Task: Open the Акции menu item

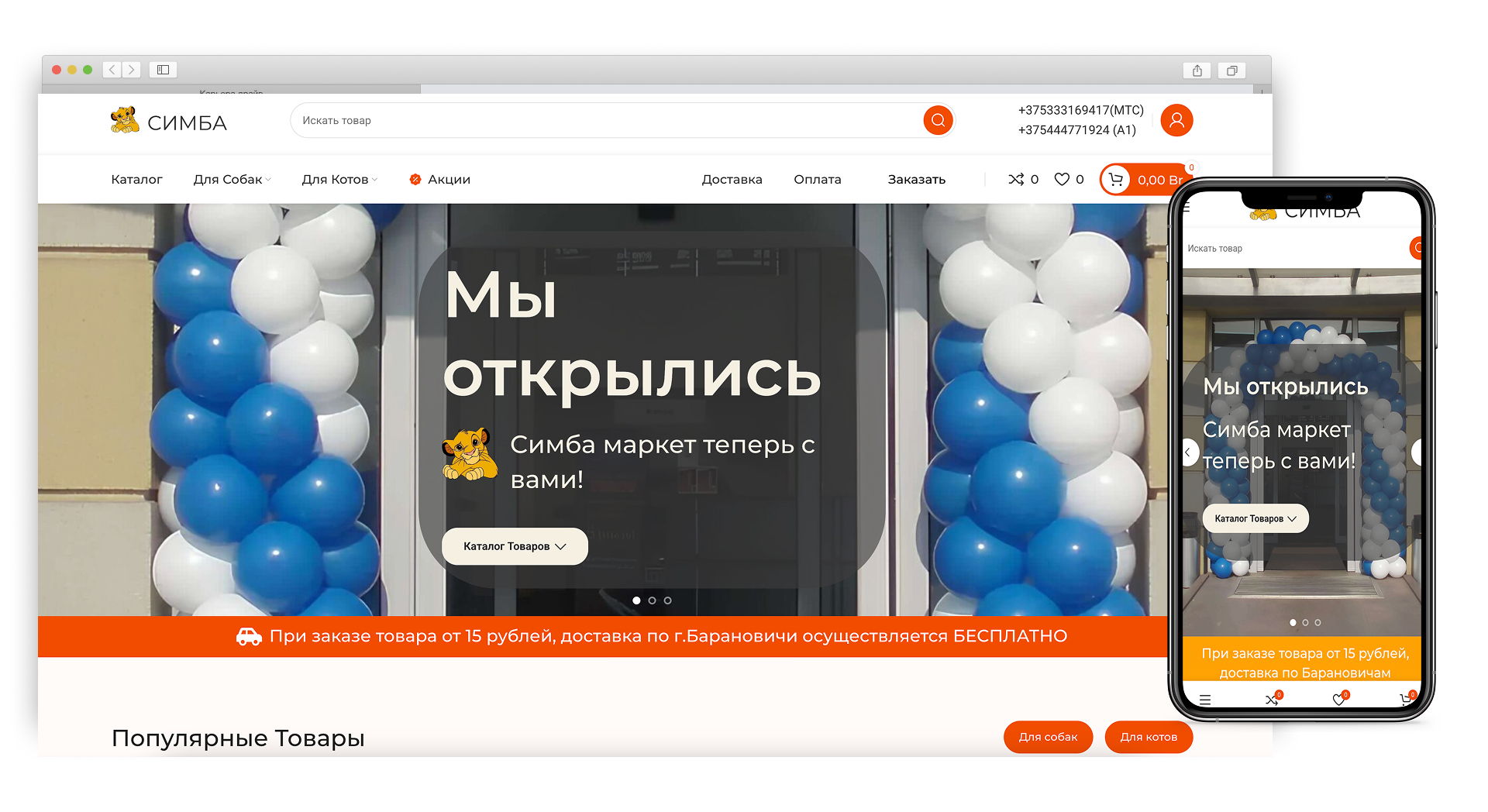Action: point(439,179)
